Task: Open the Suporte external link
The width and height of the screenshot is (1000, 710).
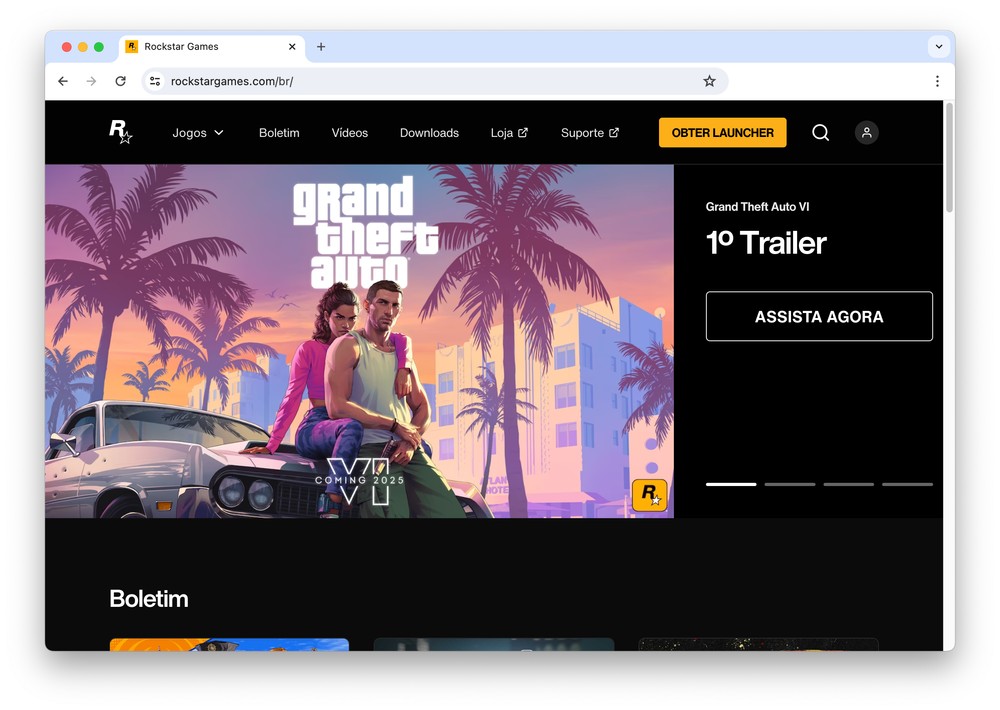Action: tap(589, 133)
